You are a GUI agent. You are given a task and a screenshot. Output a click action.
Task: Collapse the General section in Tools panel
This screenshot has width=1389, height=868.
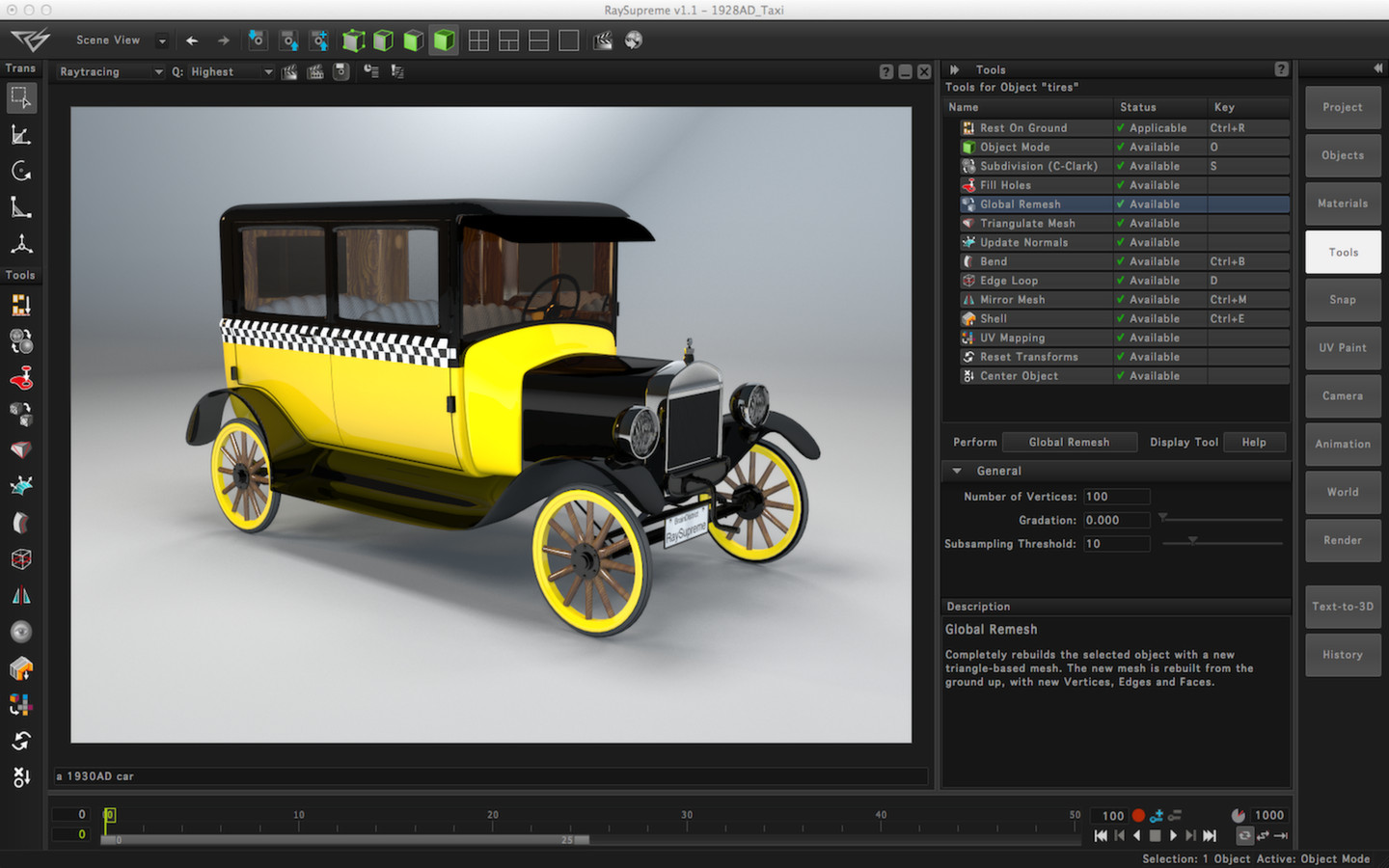(x=957, y=471)
